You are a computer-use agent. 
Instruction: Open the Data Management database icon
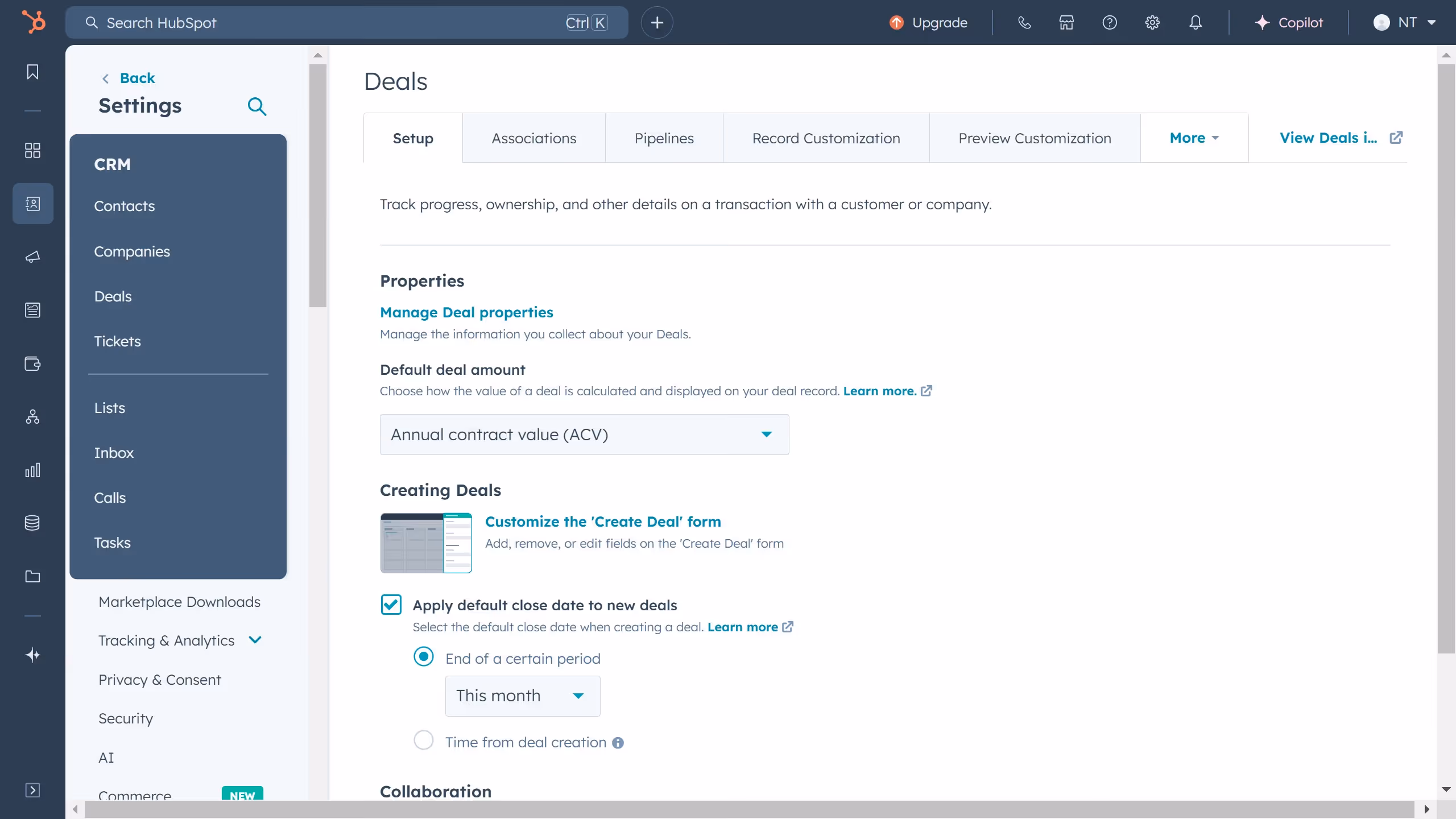[x=32, y=523]
